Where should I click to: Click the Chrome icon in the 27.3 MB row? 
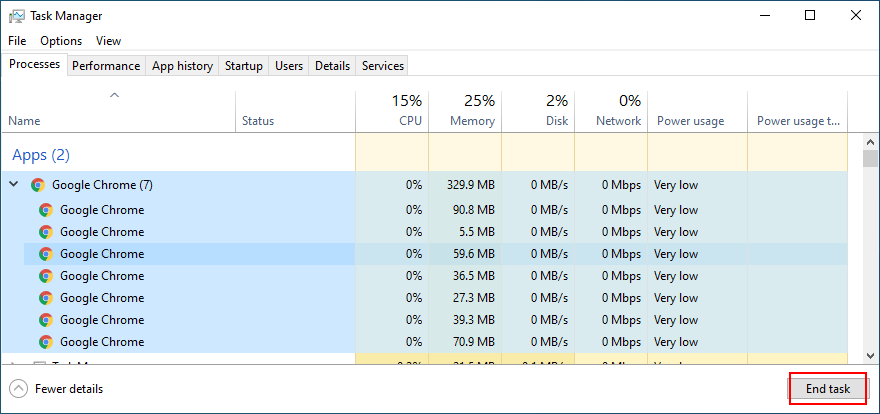pos(45,298)
